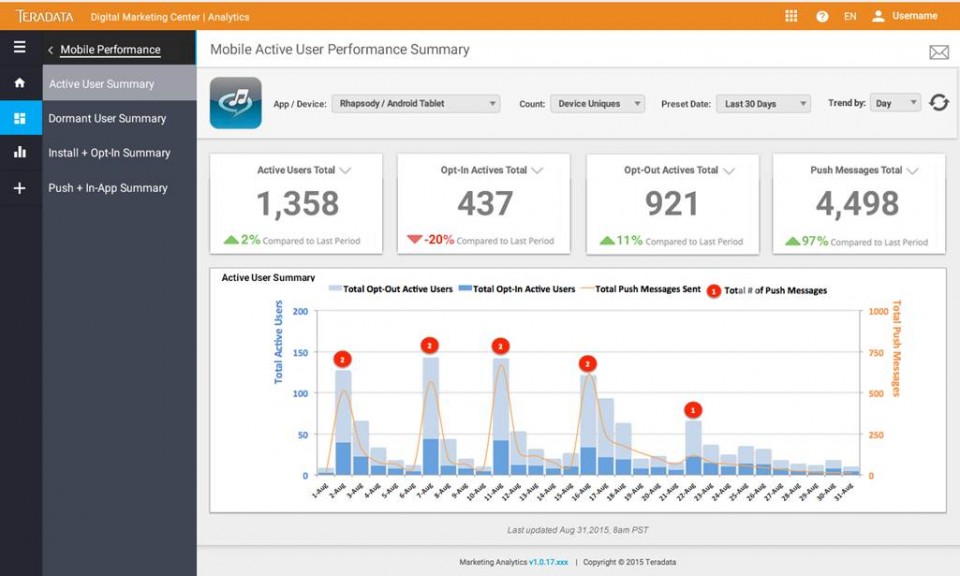The width and height of the screenshot is (960, 576).
Task: Click the refresh icon beside Trend by
Action: pyautogui.click(x=939, y=102)
